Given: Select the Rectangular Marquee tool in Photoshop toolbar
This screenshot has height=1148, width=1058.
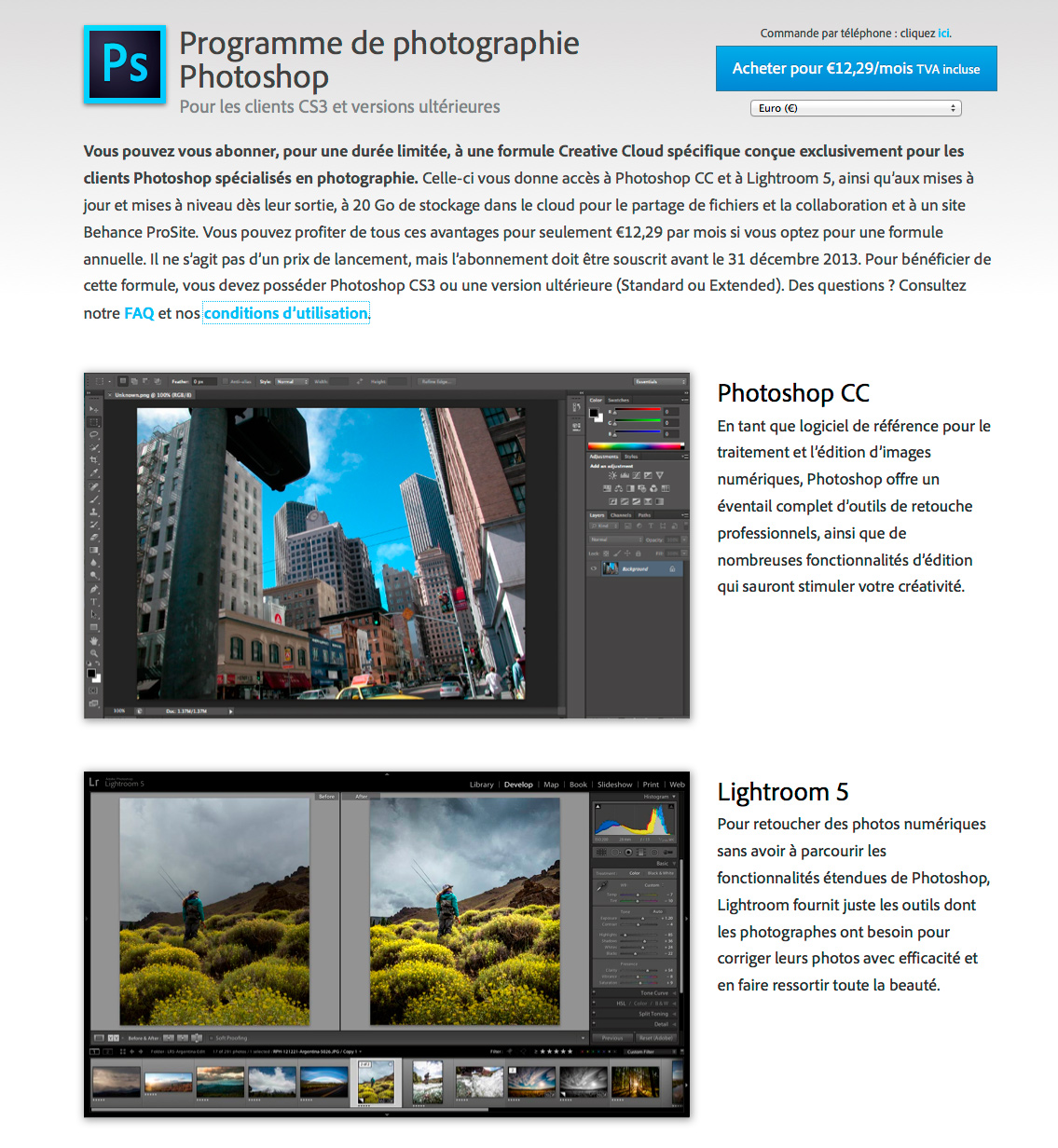Looking at the screenshot, I should tap(94, 422).
